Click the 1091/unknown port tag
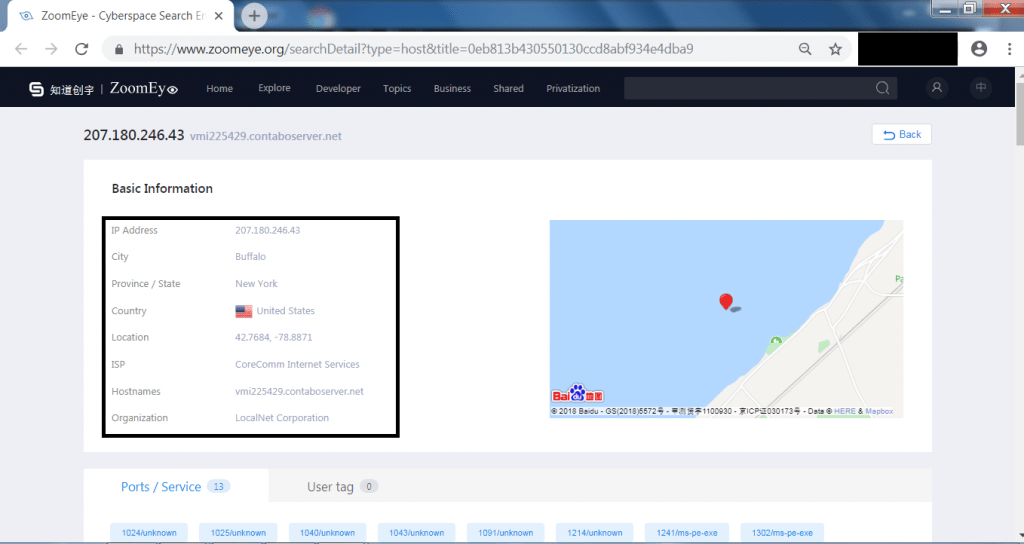 pos(505,533)
